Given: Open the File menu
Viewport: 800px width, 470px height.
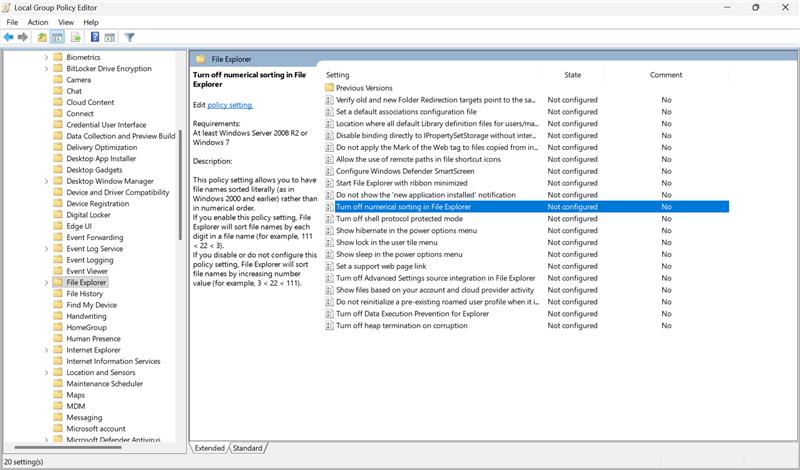Looking at the screenshot, I should pos(12,22).
